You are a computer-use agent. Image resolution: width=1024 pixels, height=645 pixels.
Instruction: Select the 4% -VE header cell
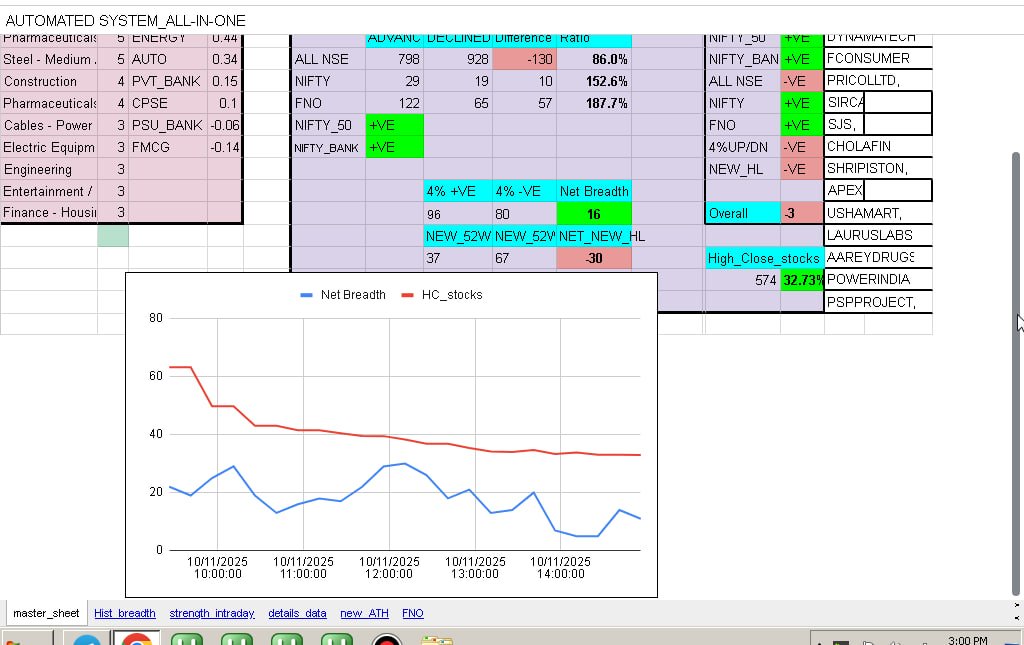coord(524,191)
